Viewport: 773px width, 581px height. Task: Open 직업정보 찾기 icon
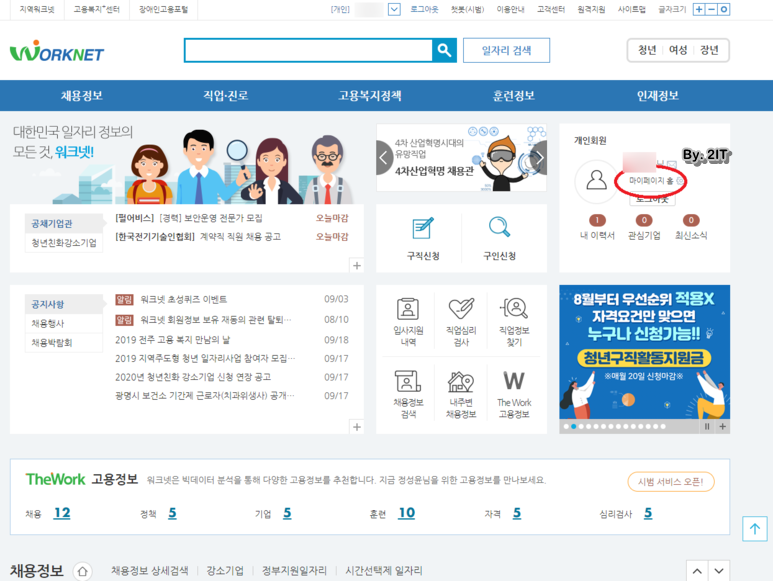coord(514,309)
